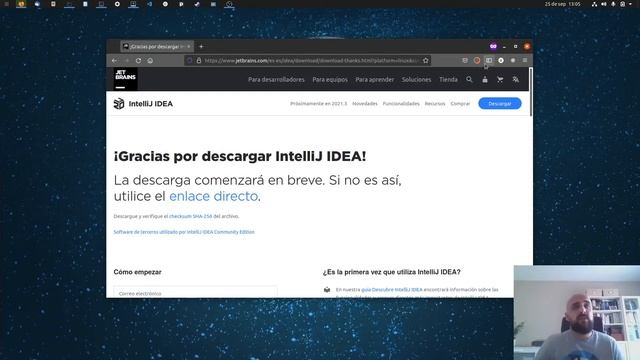Viewport: 640px width, 360px height.
Task: Close the Gracias por descargar tab
Action: 189,47
